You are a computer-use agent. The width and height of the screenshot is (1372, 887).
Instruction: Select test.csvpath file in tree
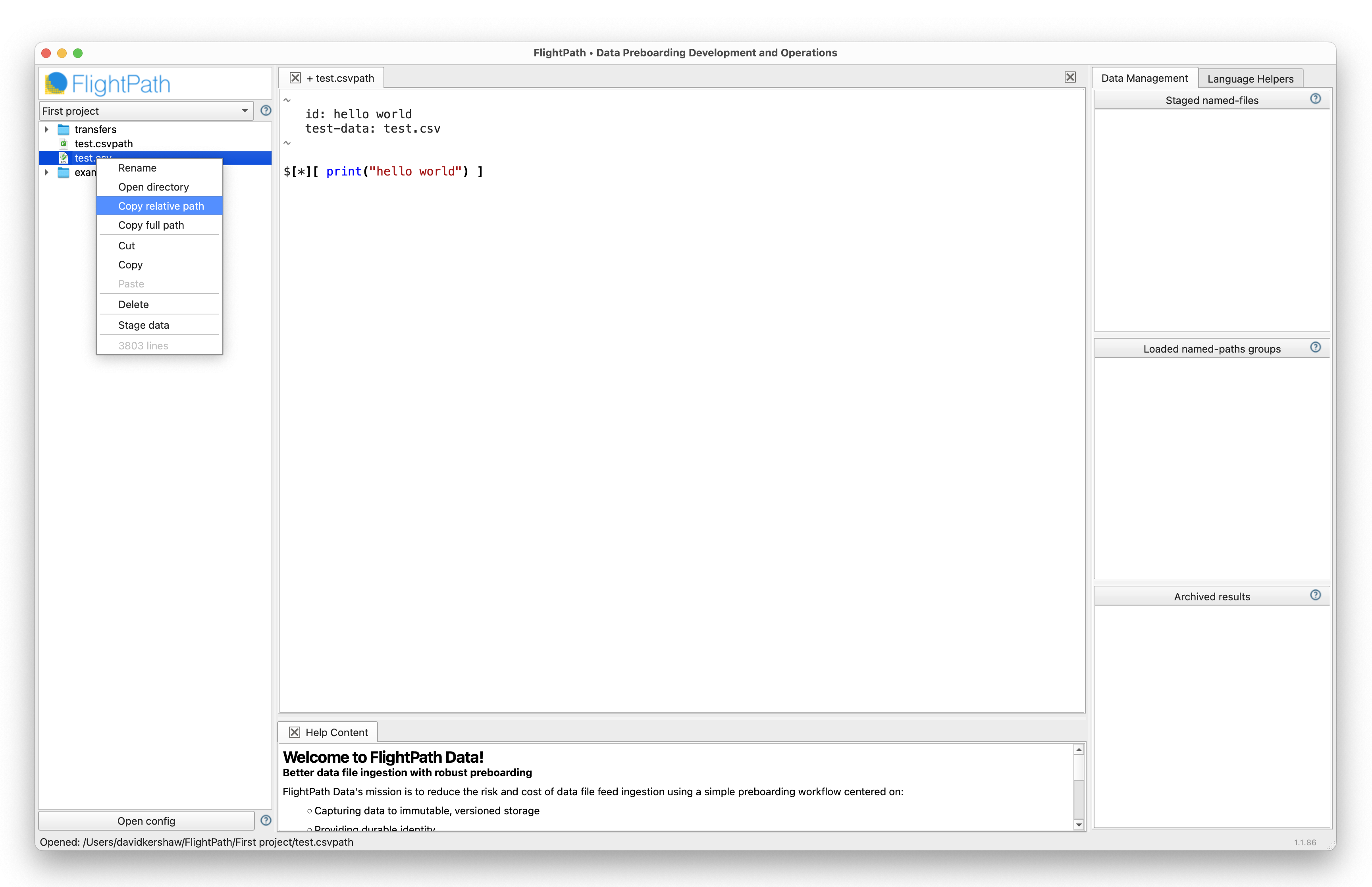[x=104, y=143]
